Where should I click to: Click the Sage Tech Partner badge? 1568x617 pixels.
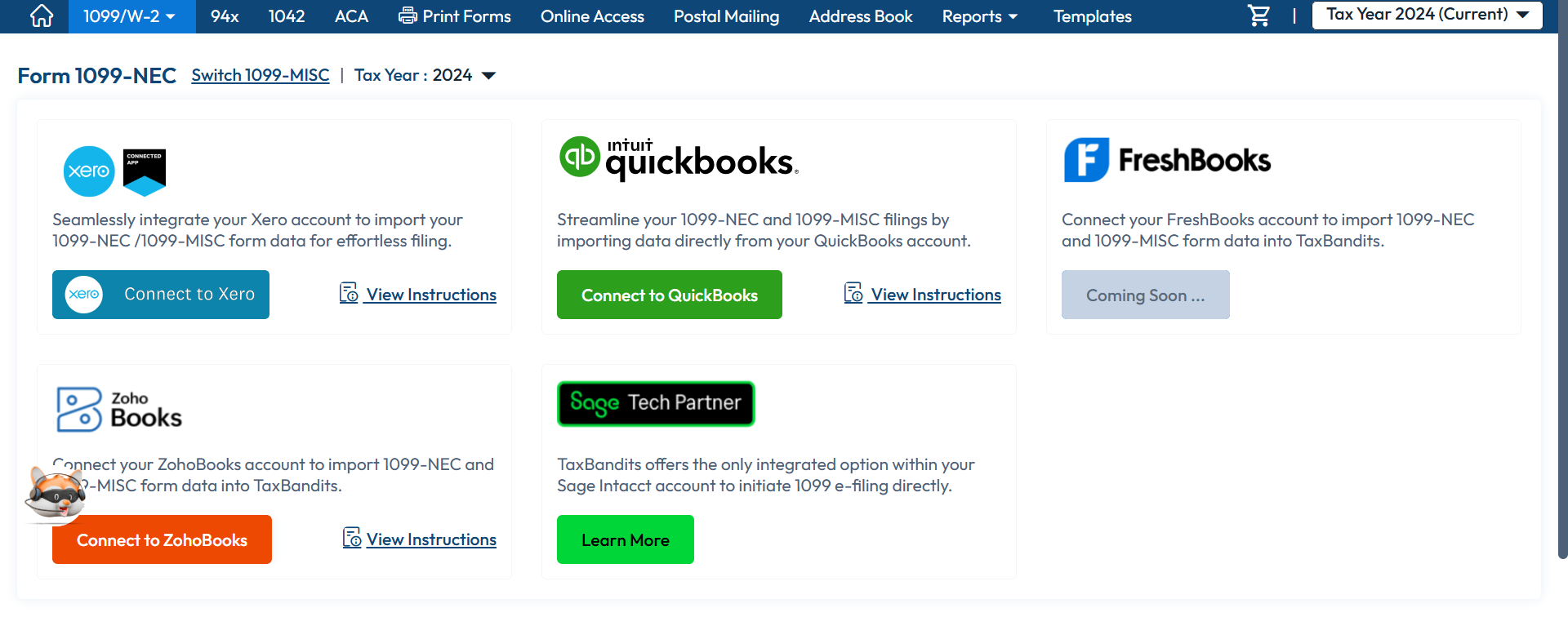click(x=656, y=403)
